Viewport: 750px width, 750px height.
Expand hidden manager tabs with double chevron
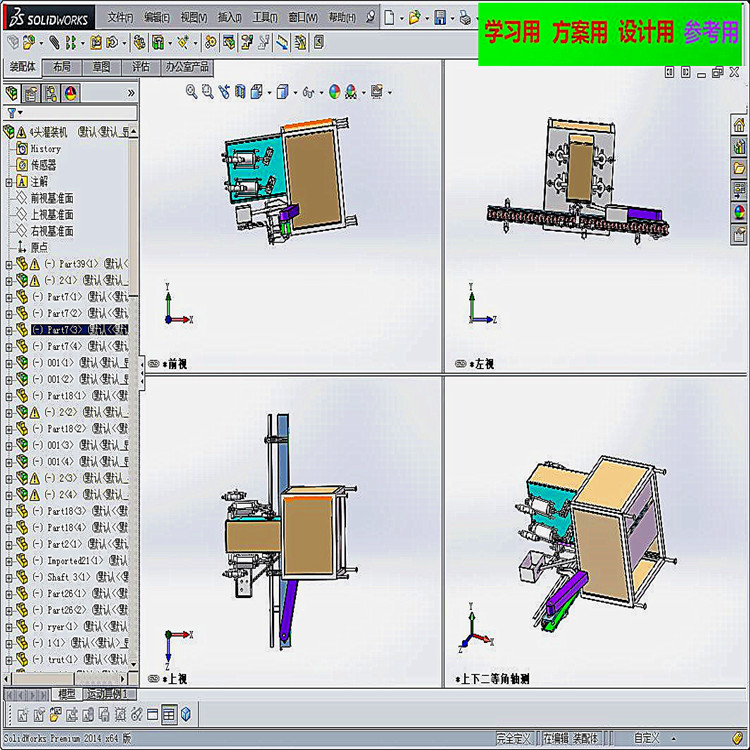point(131,93)
